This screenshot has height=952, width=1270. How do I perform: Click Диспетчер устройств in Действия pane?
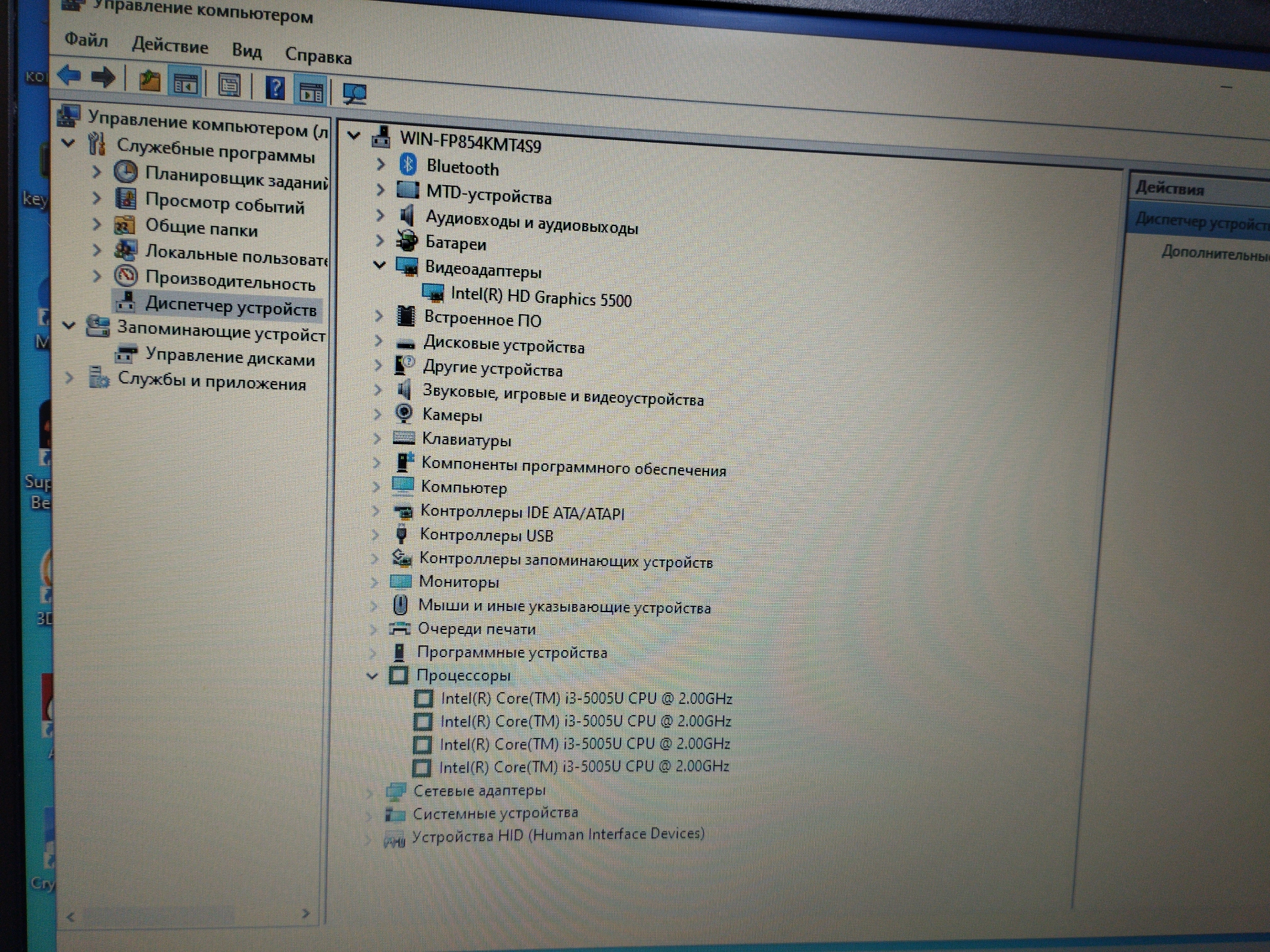pyautogui.click(x=1201, y=222)
